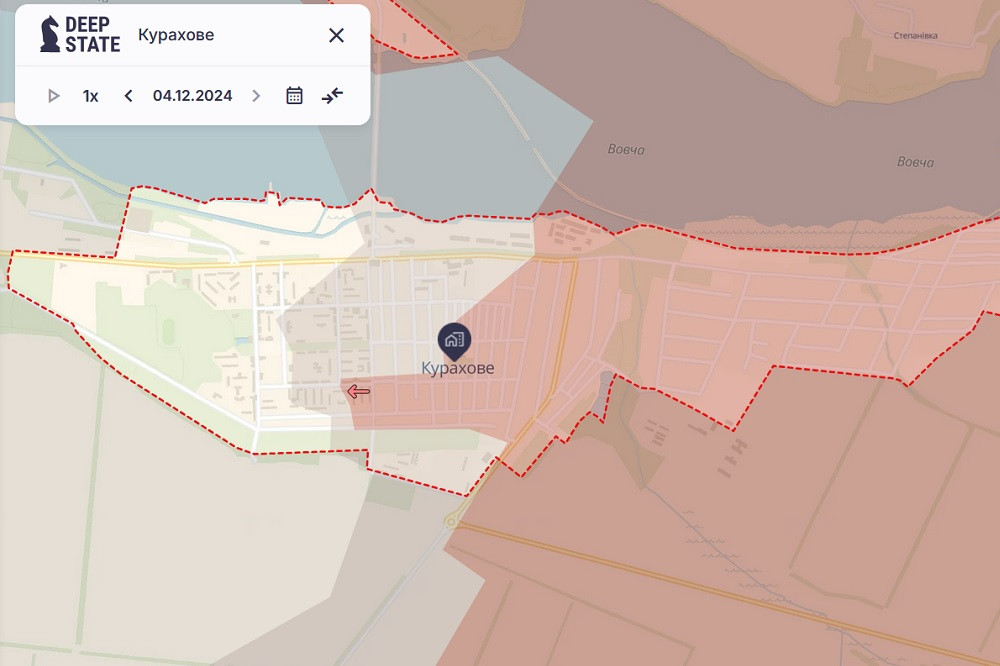
Task: Close the Курахове info panel
Action: coord(336,35)
